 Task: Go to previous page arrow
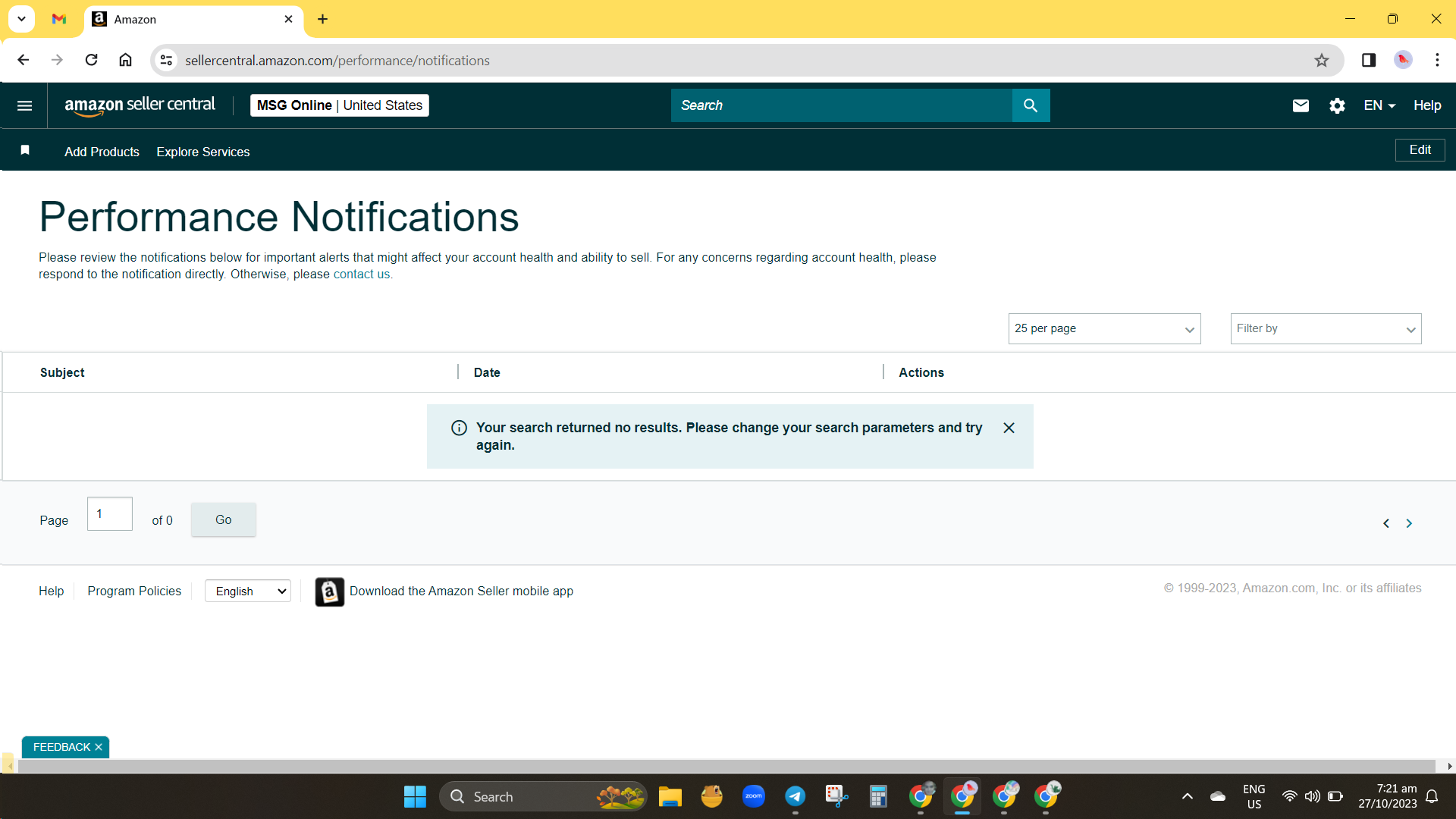pos(1386,523)
